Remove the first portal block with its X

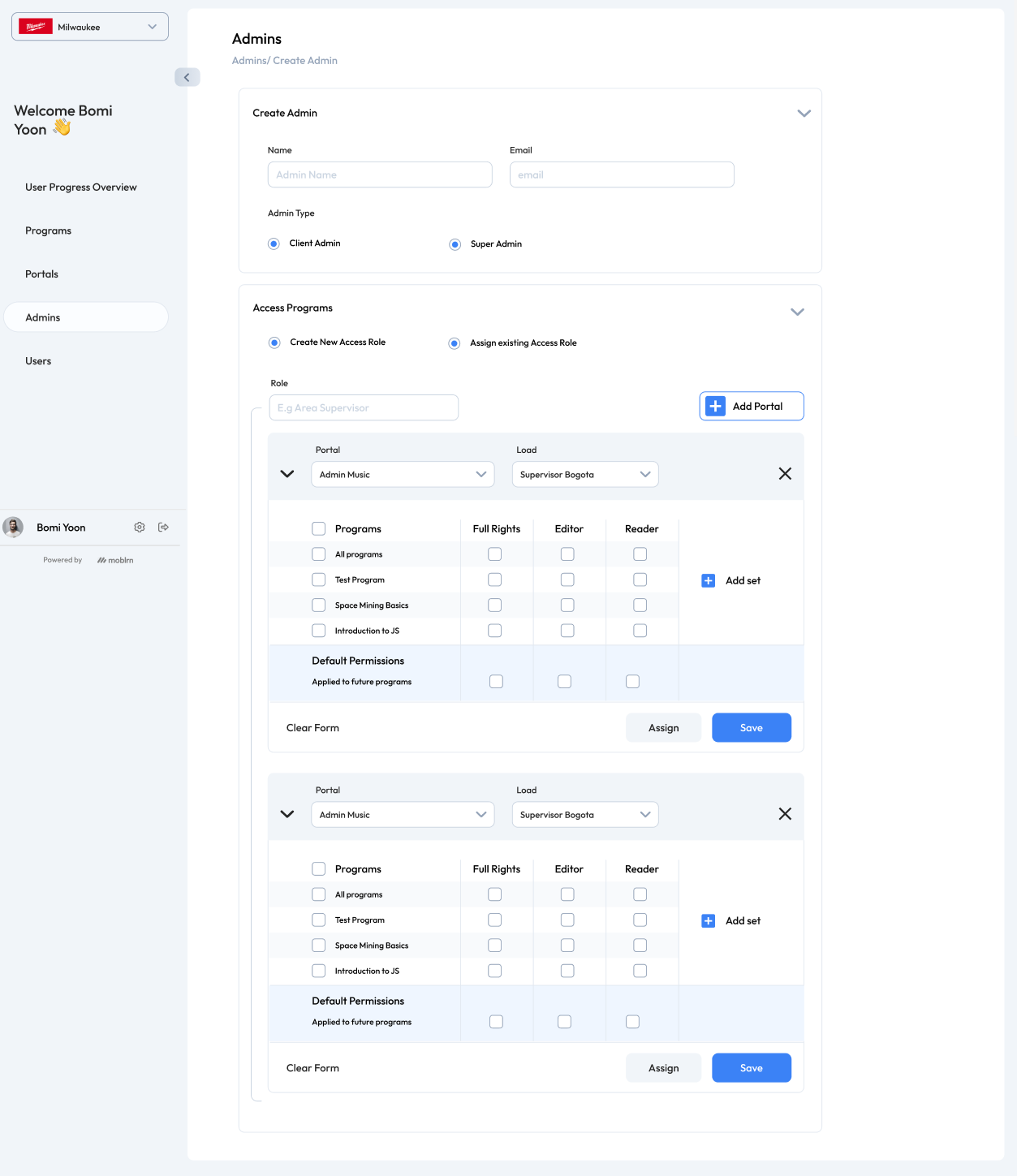[x=785, y=474]
